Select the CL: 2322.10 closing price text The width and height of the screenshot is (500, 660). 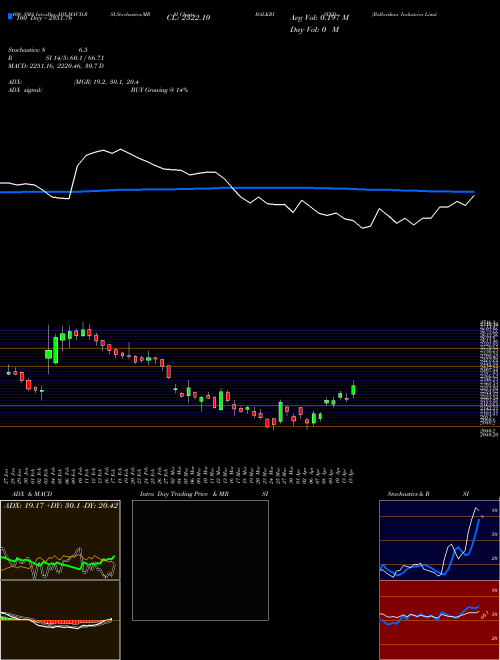189,18
